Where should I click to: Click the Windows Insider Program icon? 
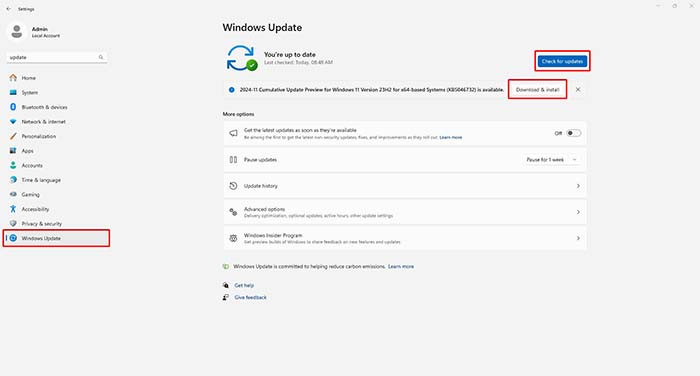pos(233,238)
